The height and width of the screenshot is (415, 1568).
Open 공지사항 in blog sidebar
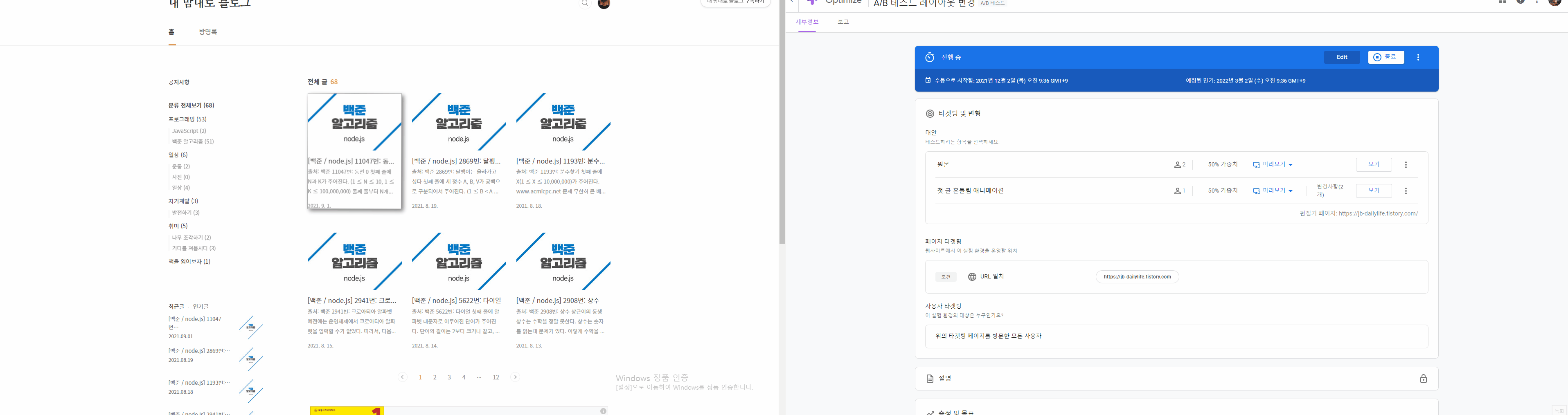pyautogui.click(x=179, y=82)
